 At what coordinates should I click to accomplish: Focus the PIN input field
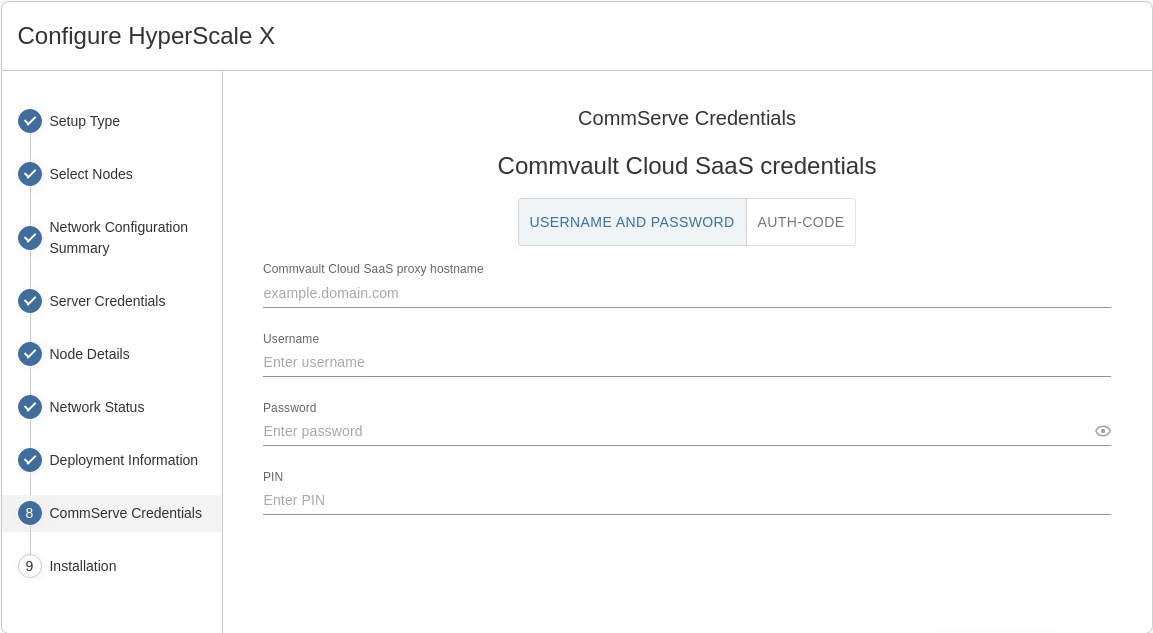coord(686,500)
